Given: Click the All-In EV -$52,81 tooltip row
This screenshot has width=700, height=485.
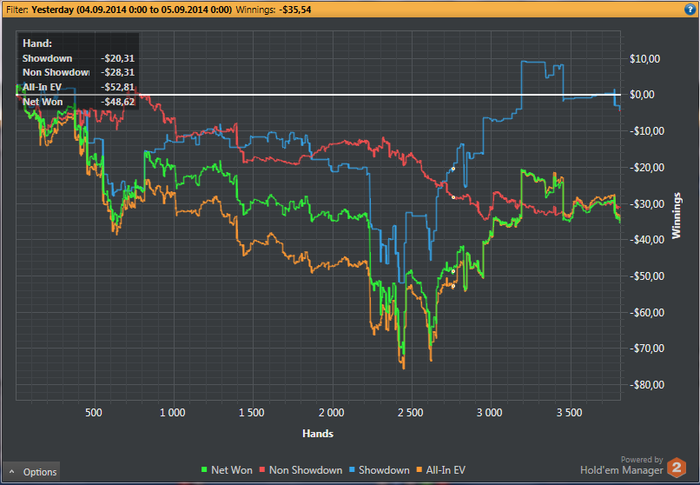Looking at the screenshot, I should pos(79,87).
